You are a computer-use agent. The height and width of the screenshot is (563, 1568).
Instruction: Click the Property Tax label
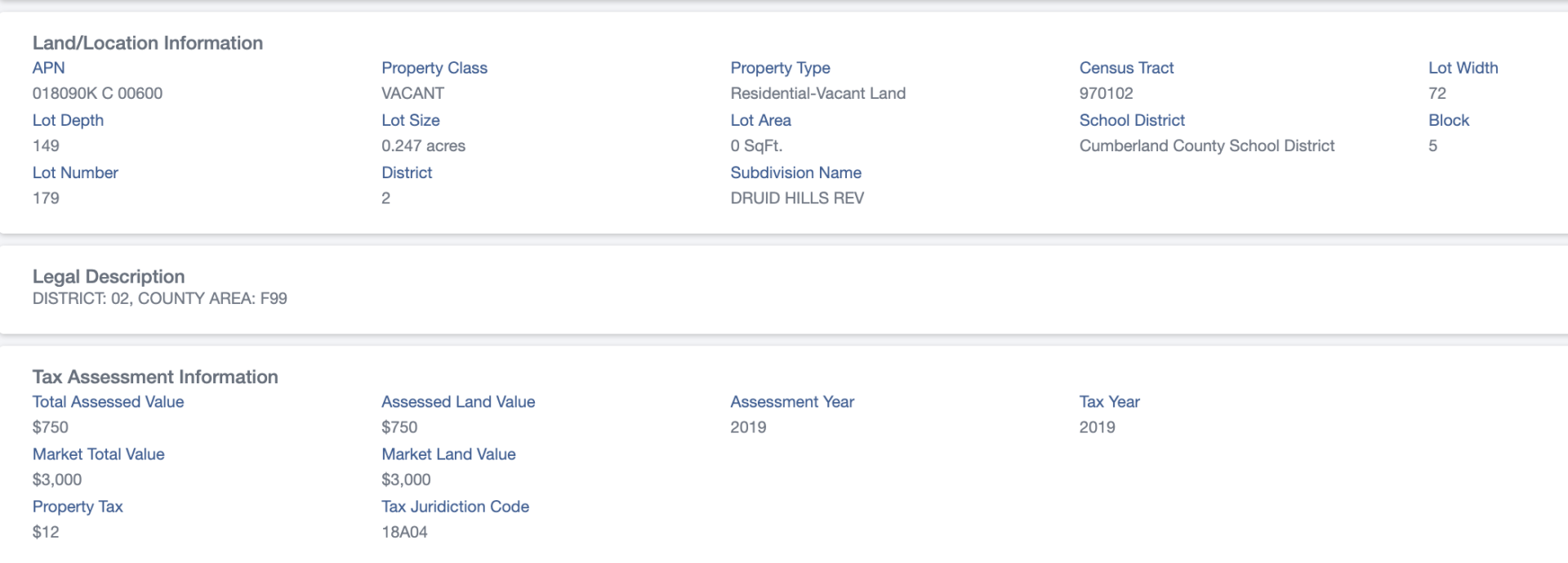pos(78,507)
